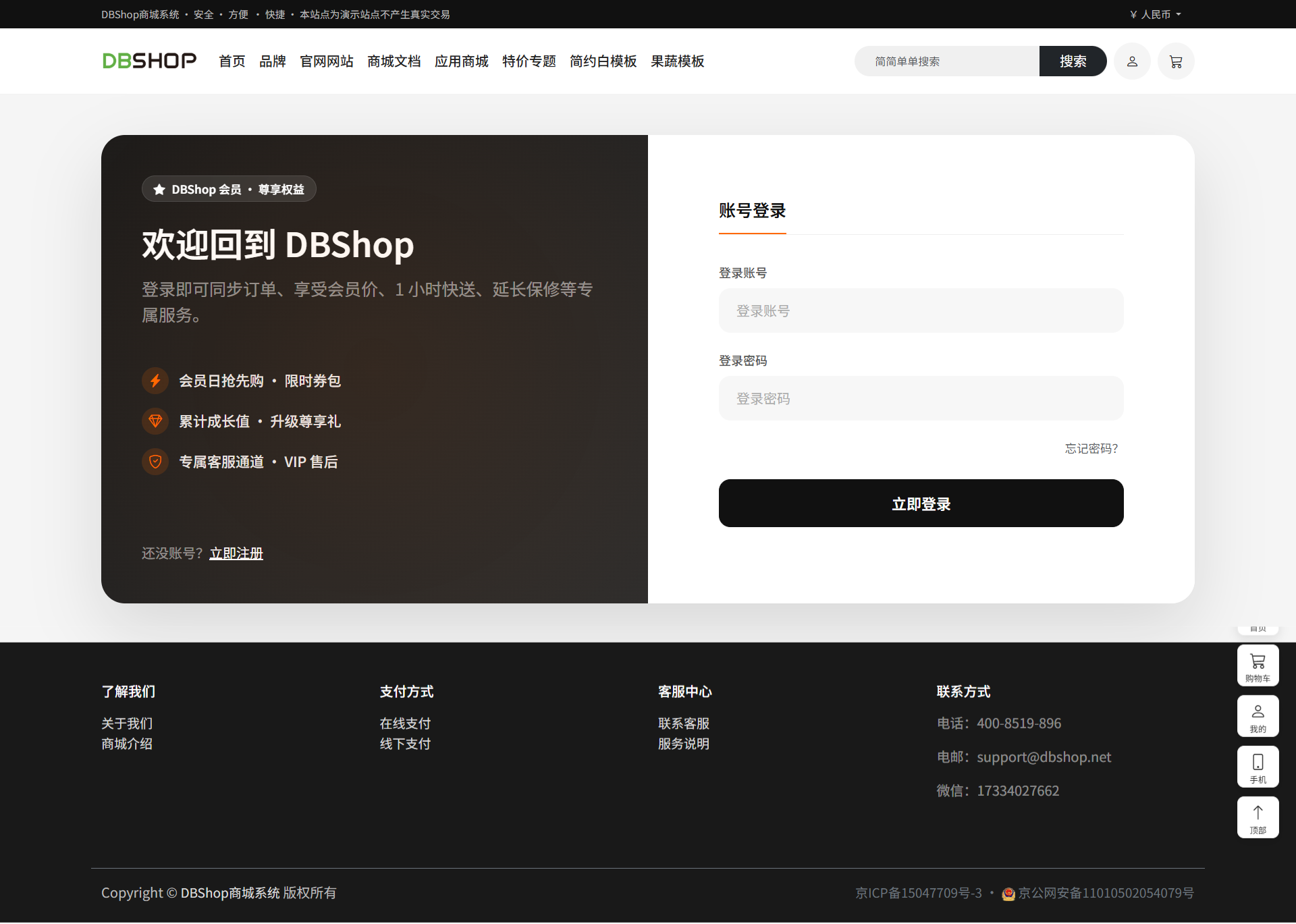This screenshot has height=924, width=1296.
Task: Follow the 立即注册 register link
Action: pyautogui.click(x=236, y=553)
